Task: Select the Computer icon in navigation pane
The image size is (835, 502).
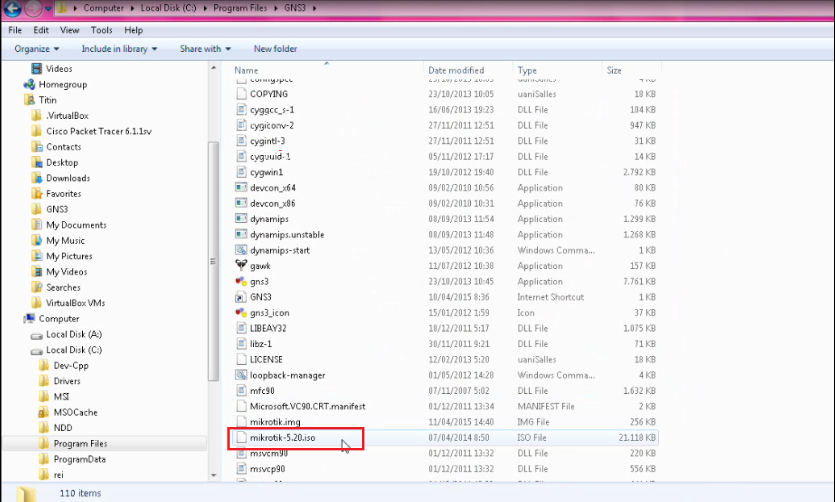Action: point(29,319)
